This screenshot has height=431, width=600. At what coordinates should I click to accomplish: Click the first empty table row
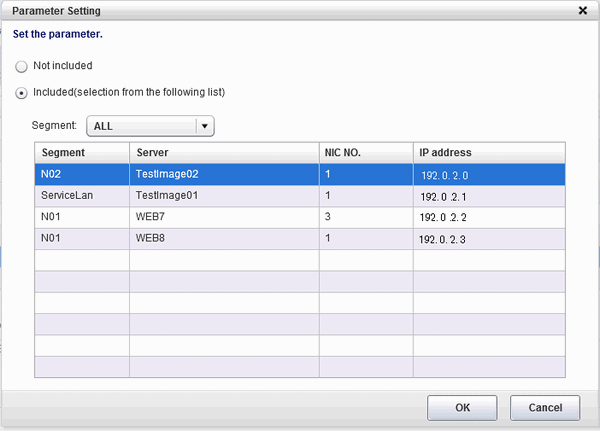click(x=300, y=260)
